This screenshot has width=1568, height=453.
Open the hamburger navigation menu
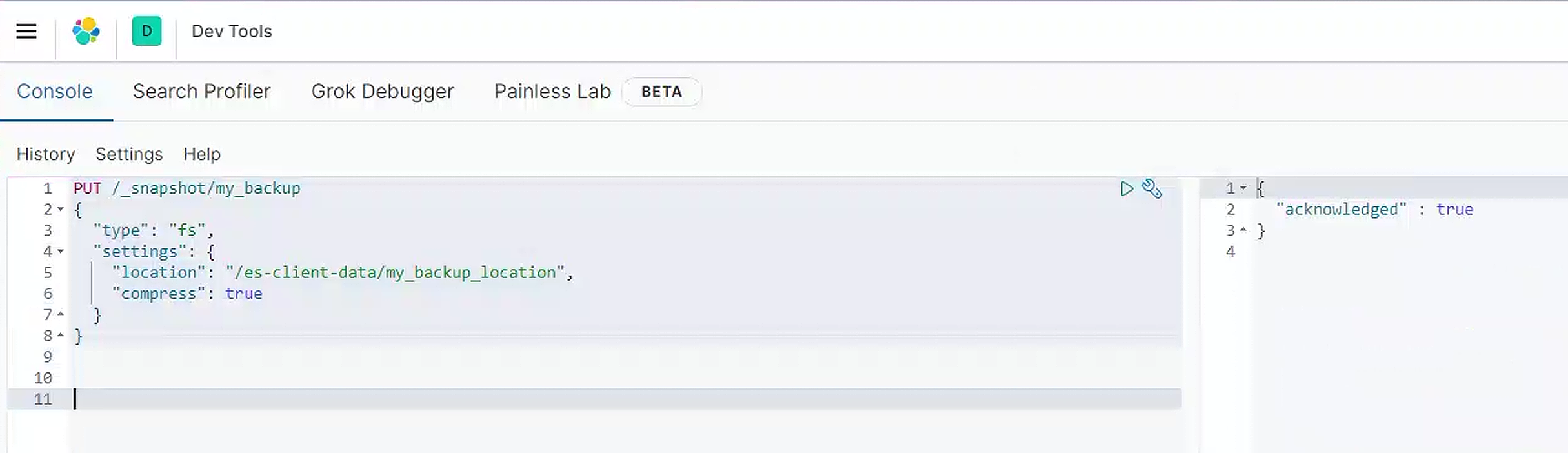pos(26,31)
